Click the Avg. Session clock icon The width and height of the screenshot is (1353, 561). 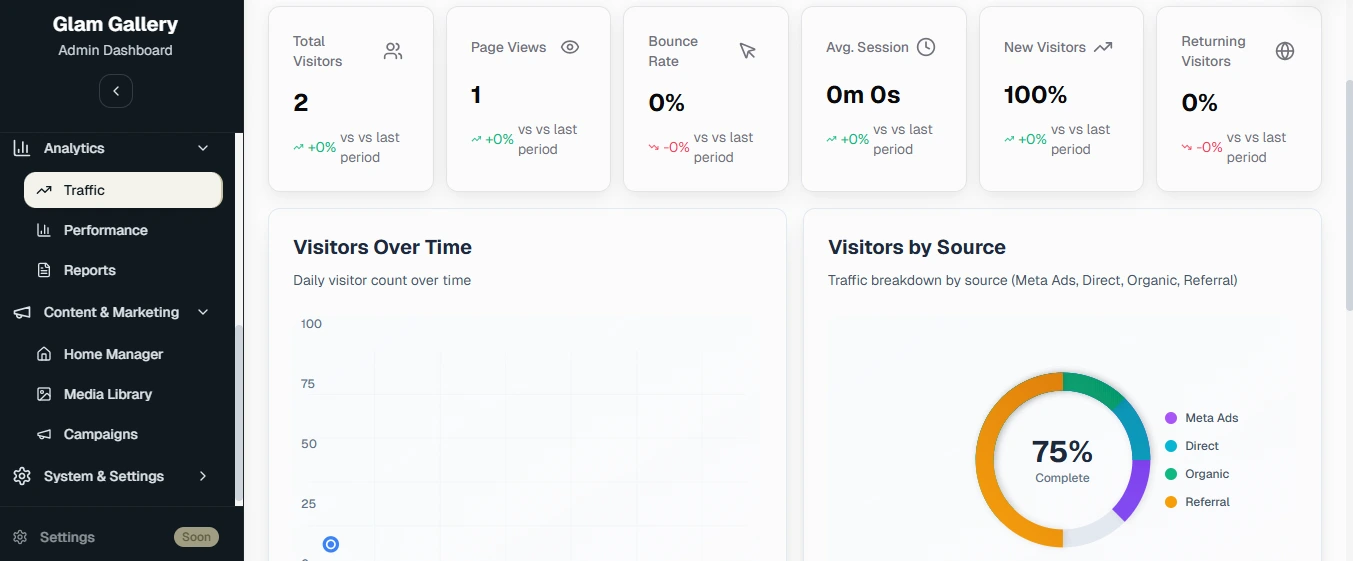[926, 47]
